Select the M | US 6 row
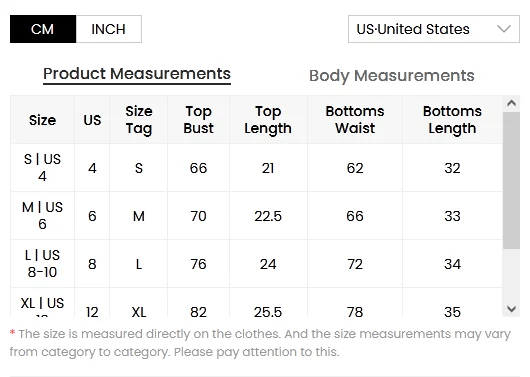This screenshot has width=530, height=377. click(257, 216)
